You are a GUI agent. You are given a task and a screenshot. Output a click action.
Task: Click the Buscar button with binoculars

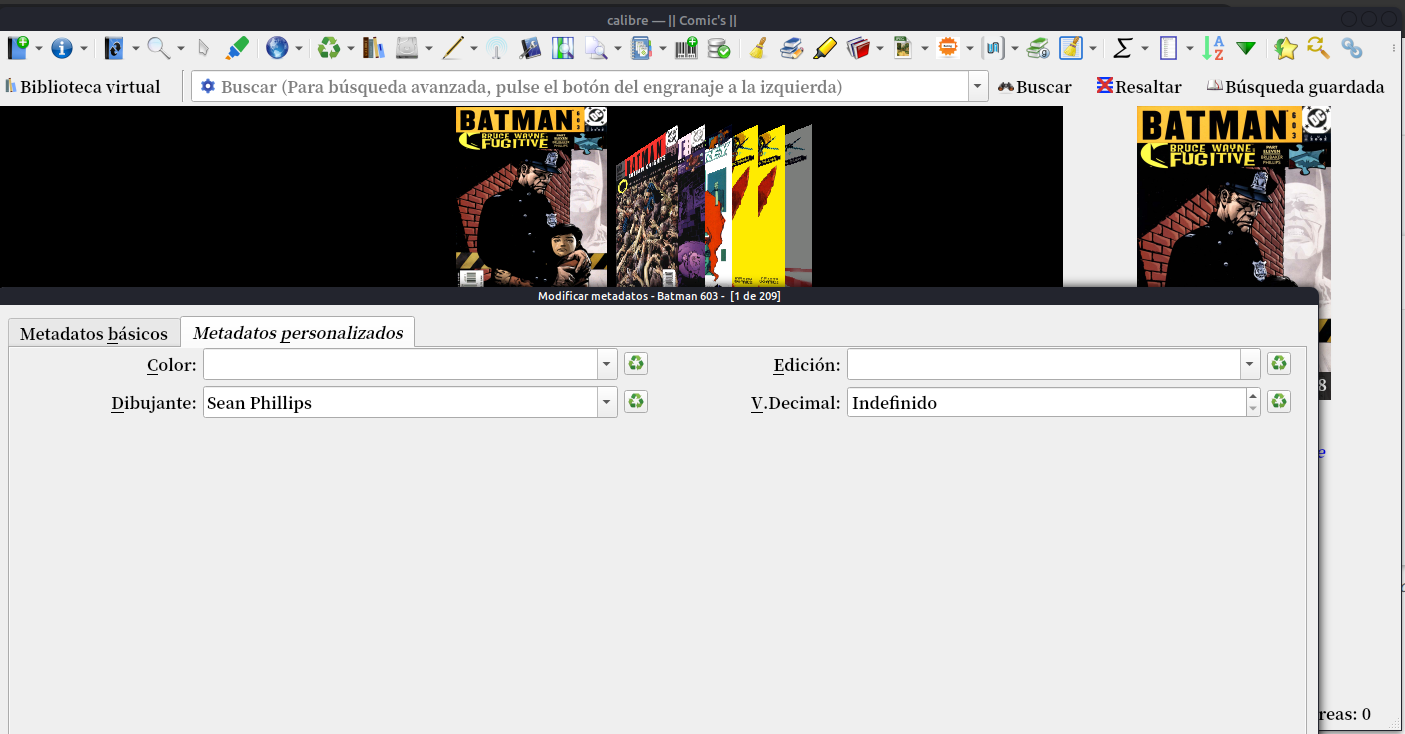click(1035, 87)
